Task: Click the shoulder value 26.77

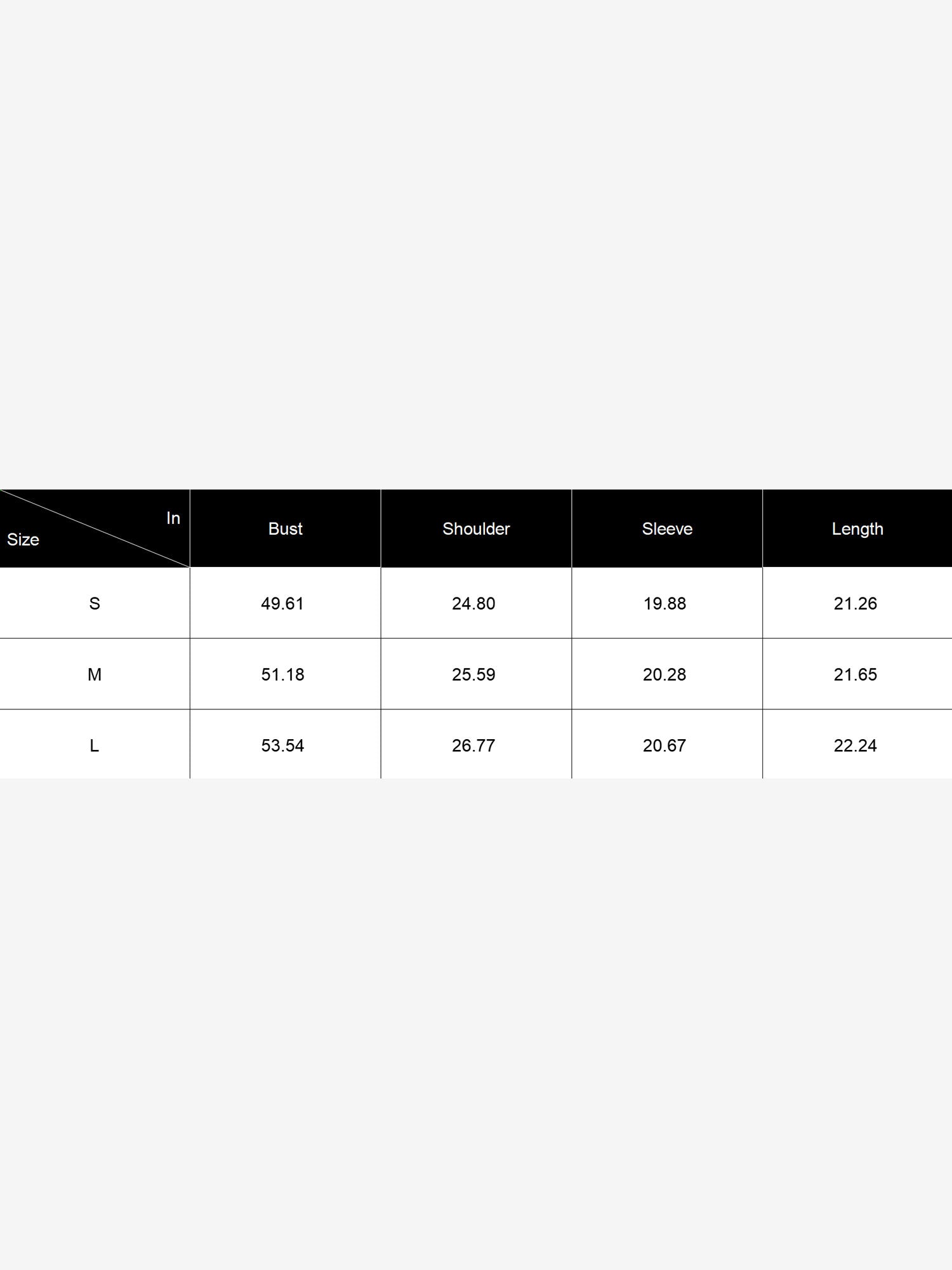Action: (473, 745)
